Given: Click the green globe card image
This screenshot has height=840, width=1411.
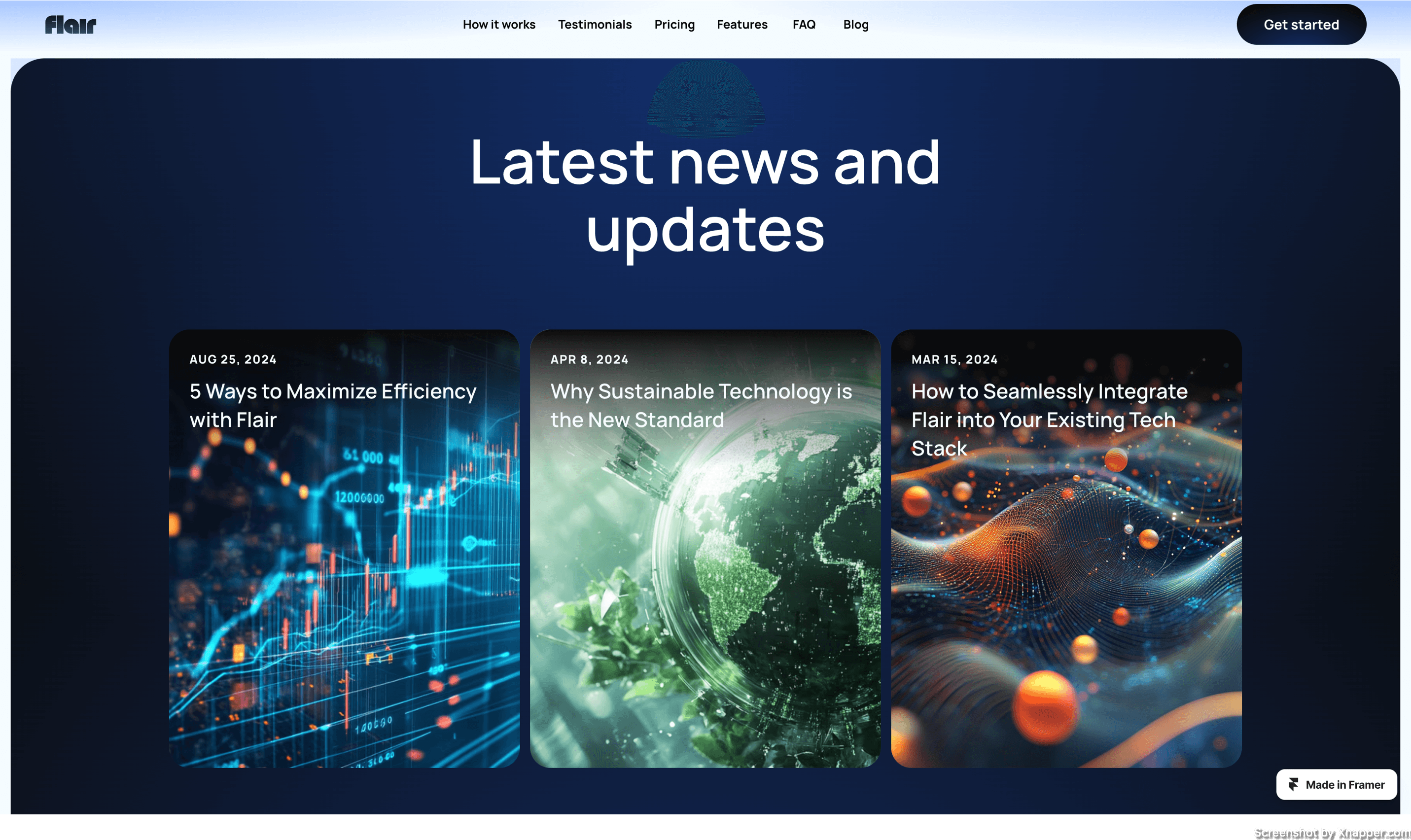Looking at the screenshot, I should click(x=705, y=600).
